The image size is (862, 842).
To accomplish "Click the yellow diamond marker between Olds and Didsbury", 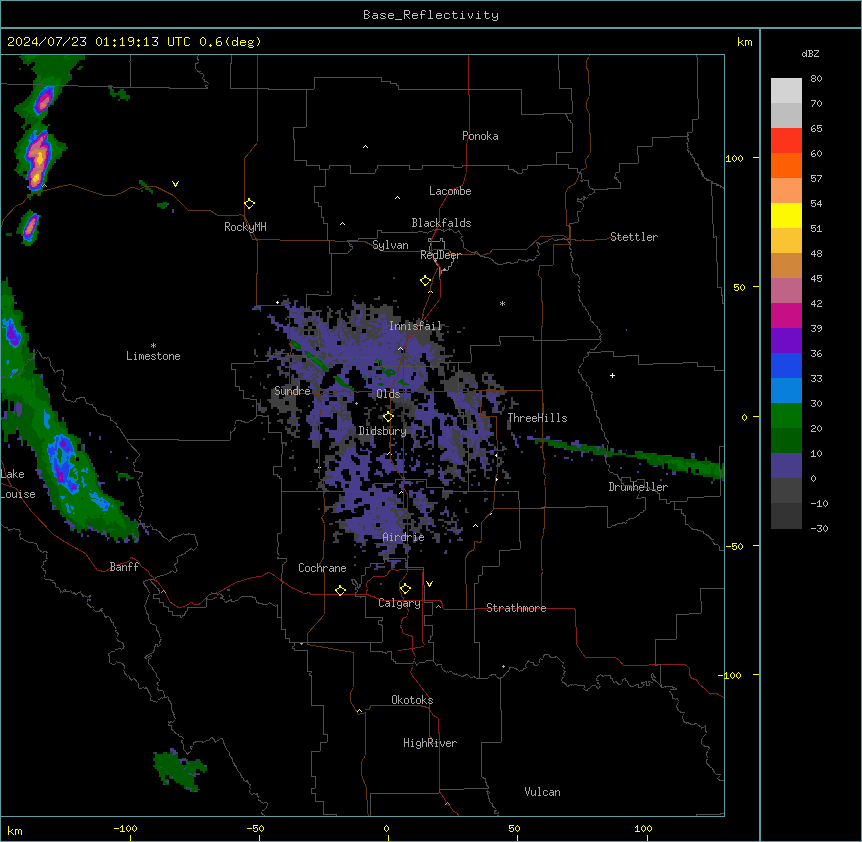I will pyautogui.click(x=388, y=417).
